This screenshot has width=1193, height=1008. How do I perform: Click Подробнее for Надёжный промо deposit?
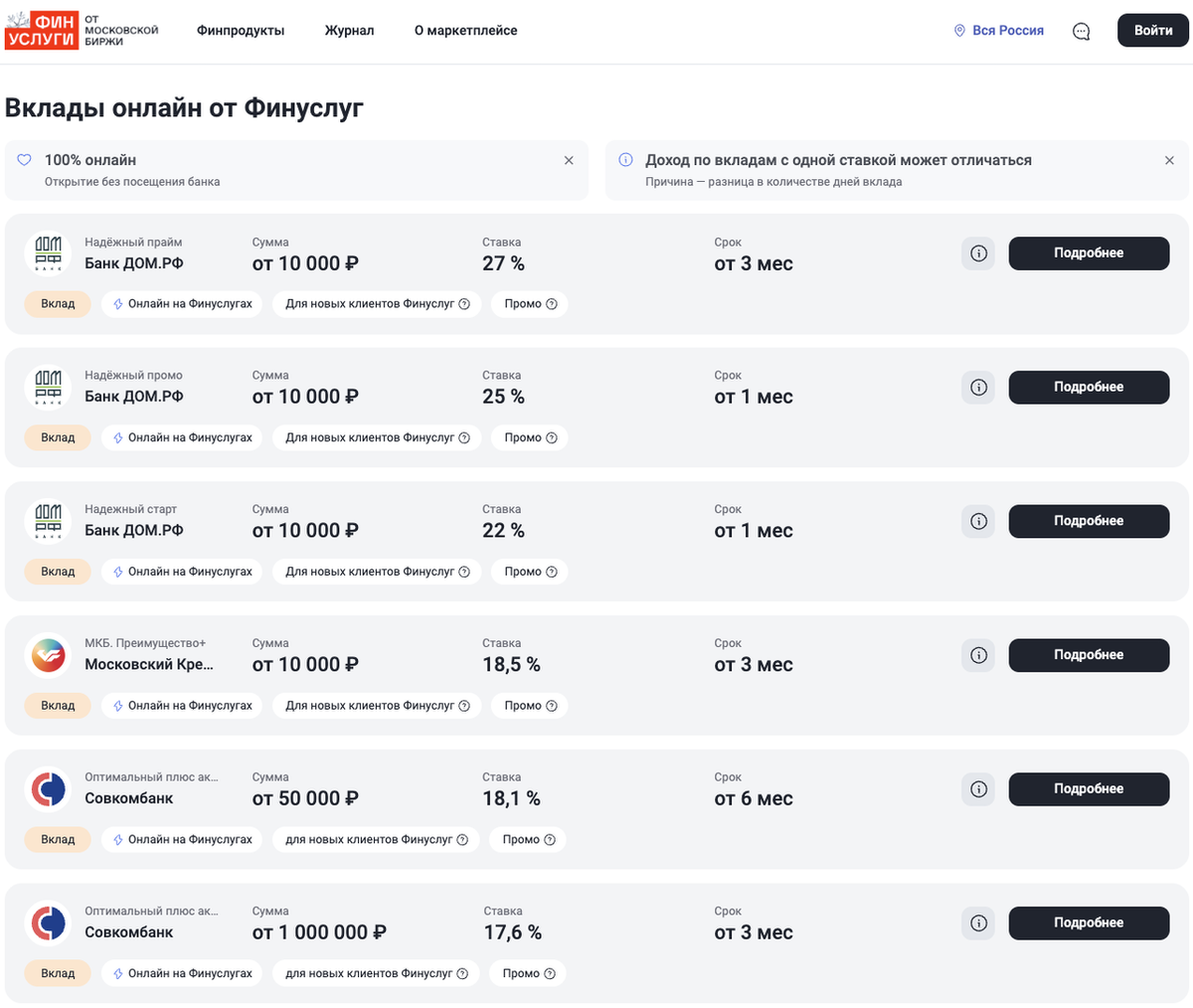click(1089, 387)
